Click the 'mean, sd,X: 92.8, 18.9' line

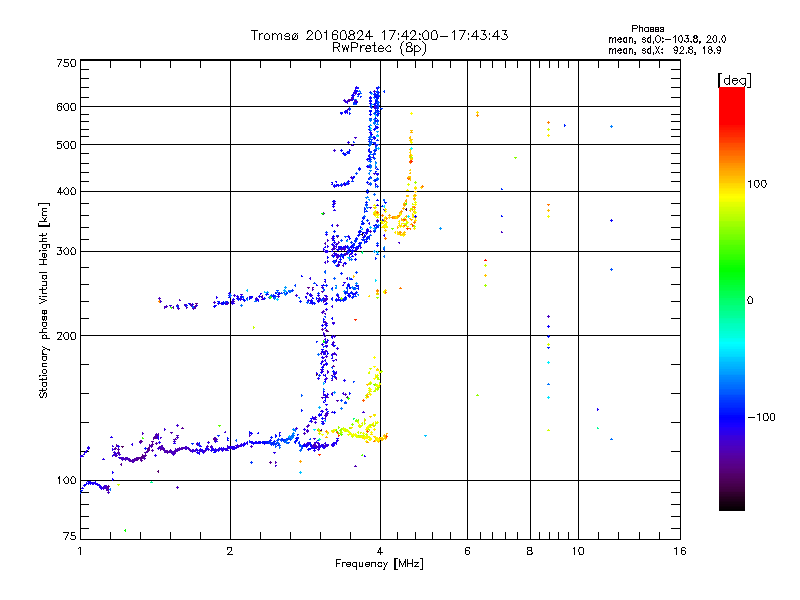[664, 51]
